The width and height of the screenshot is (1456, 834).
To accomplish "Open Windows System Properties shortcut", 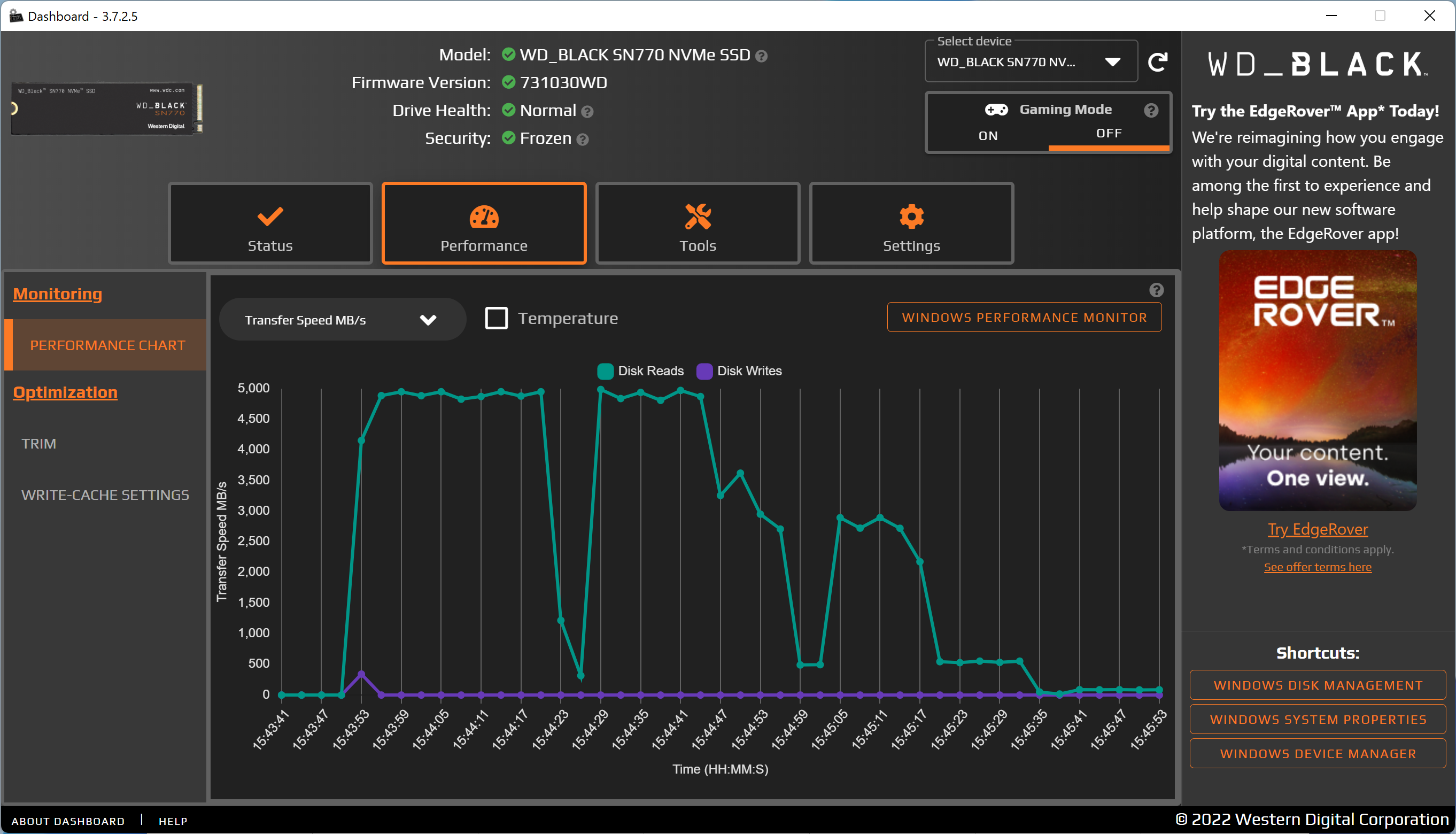I will pyautogui.click(x=1318, y=720).
